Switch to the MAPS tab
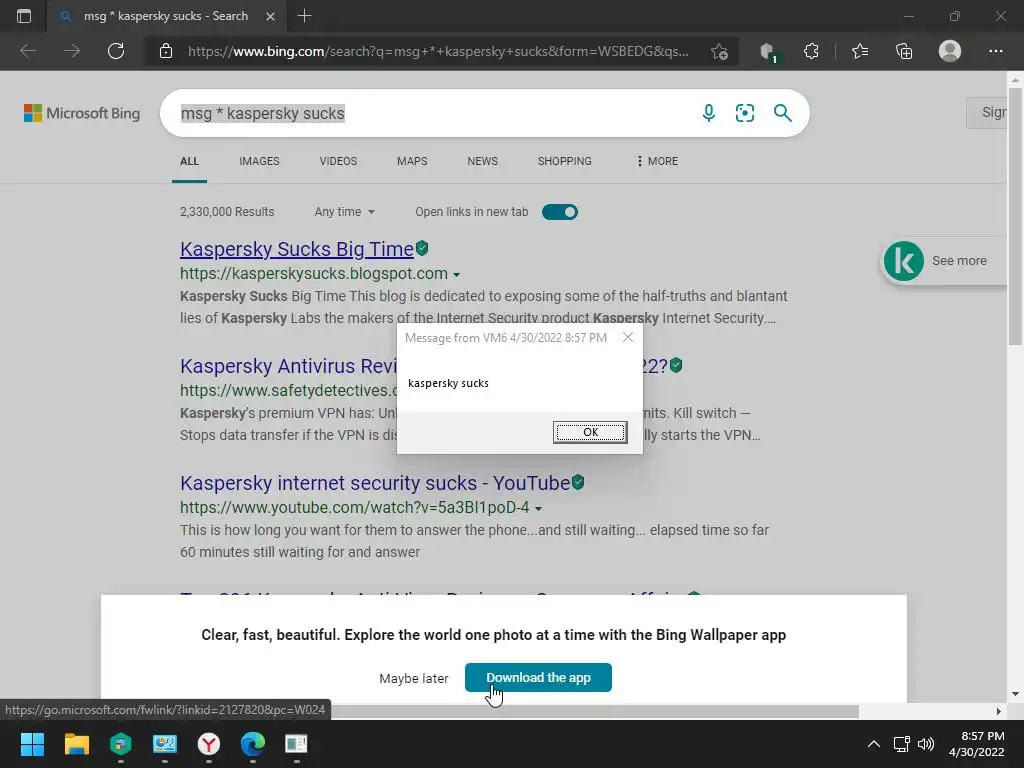Image resolution: width=1024 pixels, height=768 pixels. [412, 161]
